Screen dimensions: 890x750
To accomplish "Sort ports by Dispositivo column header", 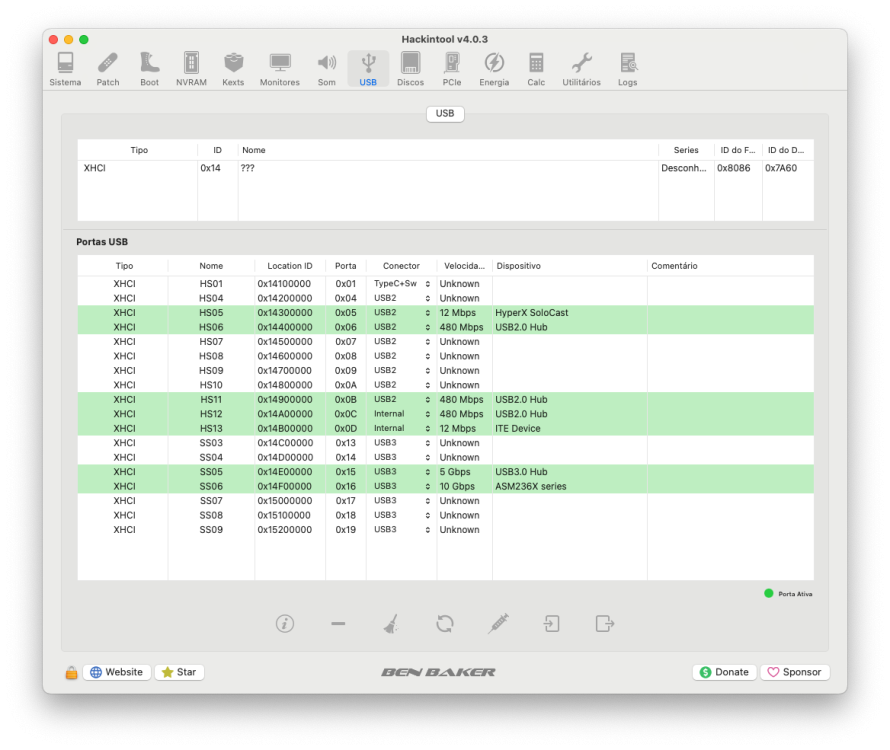I will click(x=569, y=266).
